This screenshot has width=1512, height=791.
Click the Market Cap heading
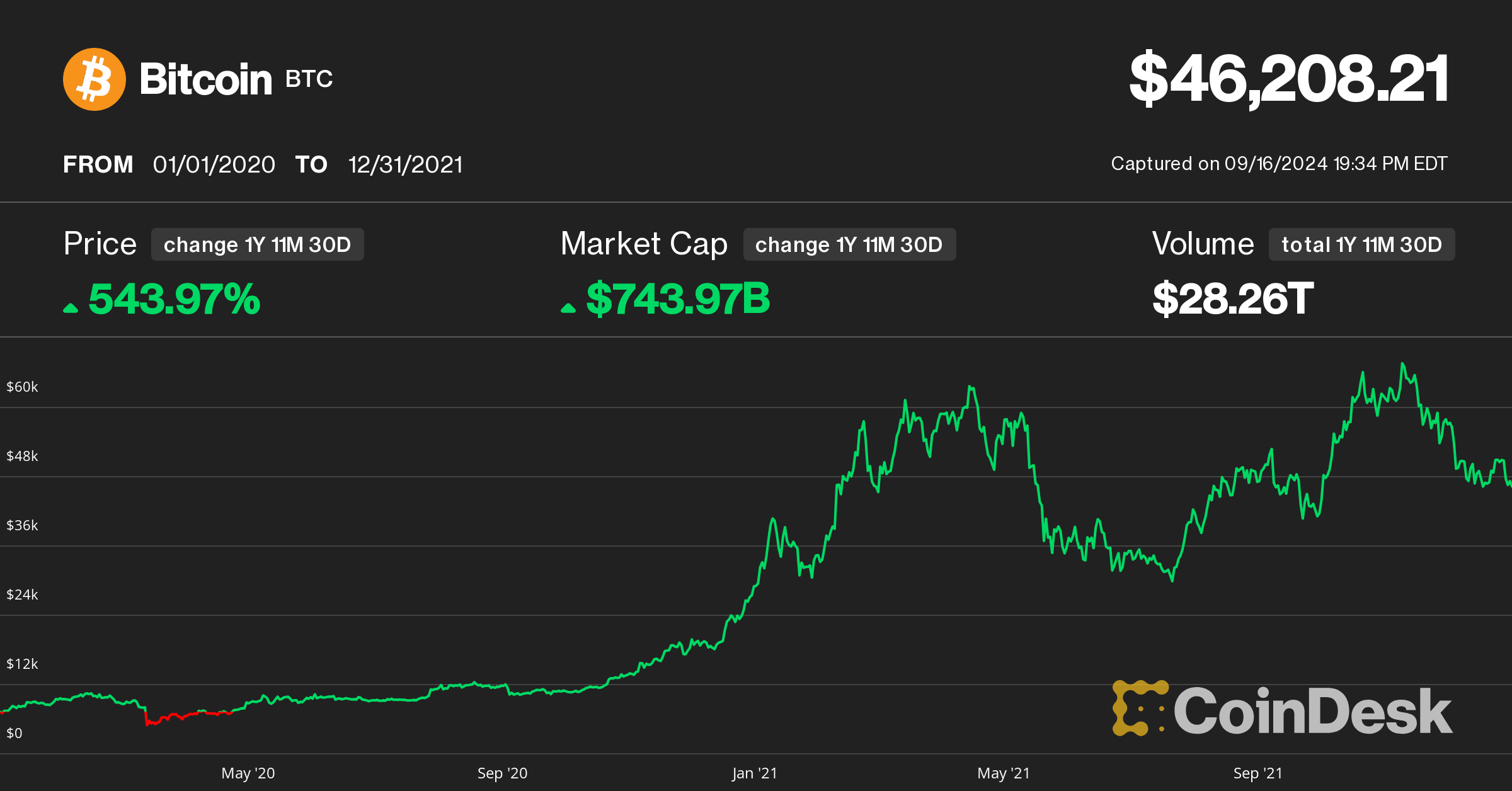(x=644, y=244)
